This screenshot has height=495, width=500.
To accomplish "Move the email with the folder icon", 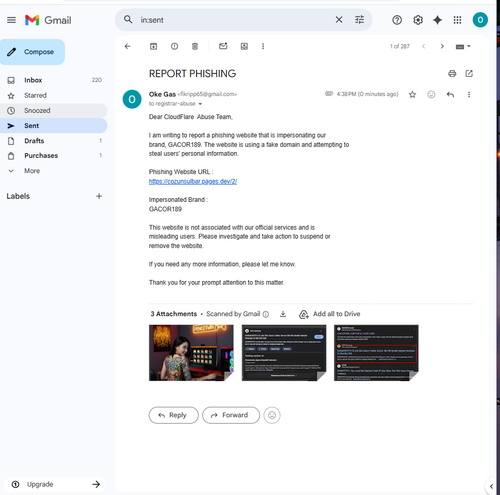I will (244, 46).
